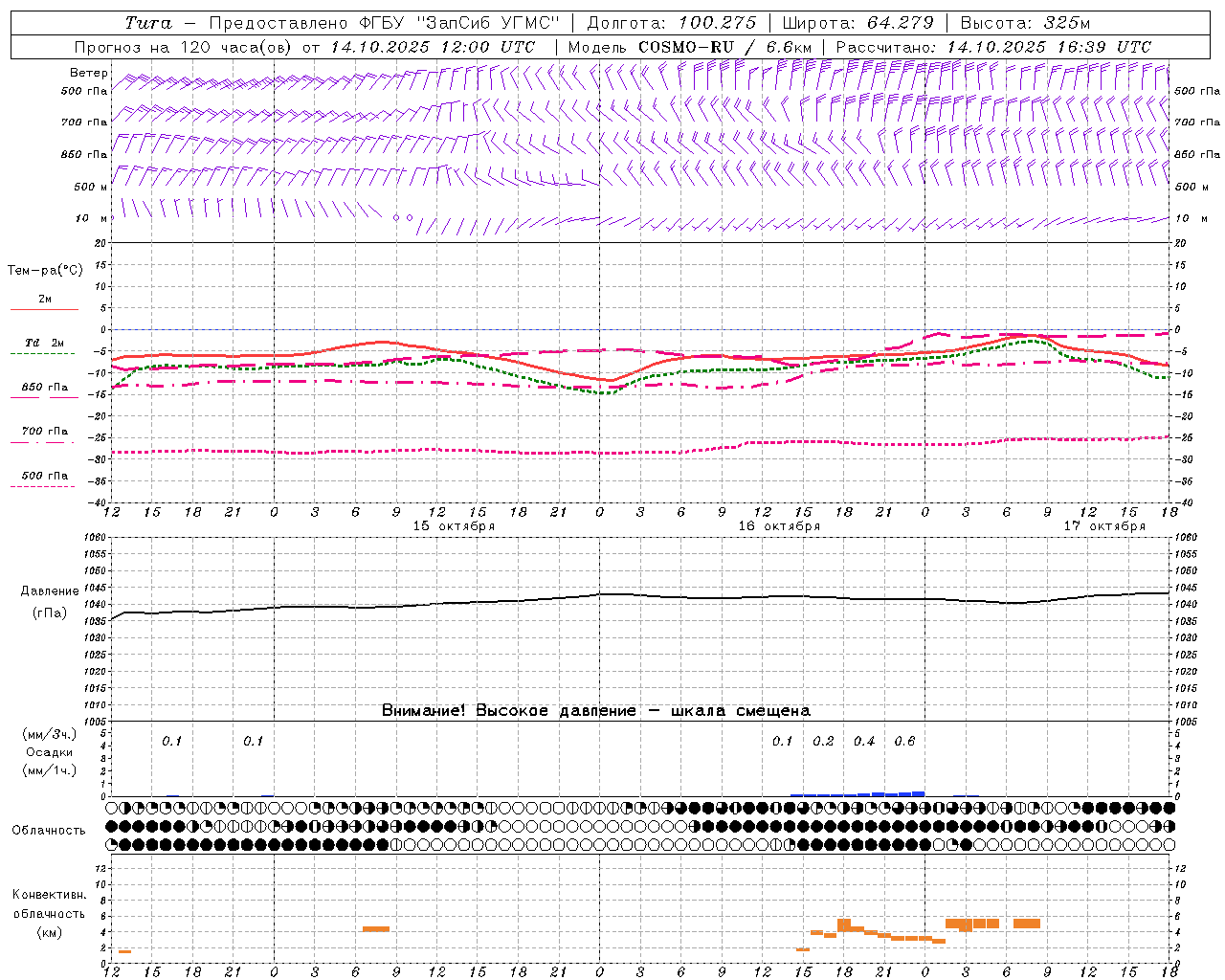
Task: Click the dotted line sample beneath legend "500 гПа"
Action: [x=43, y=486]
